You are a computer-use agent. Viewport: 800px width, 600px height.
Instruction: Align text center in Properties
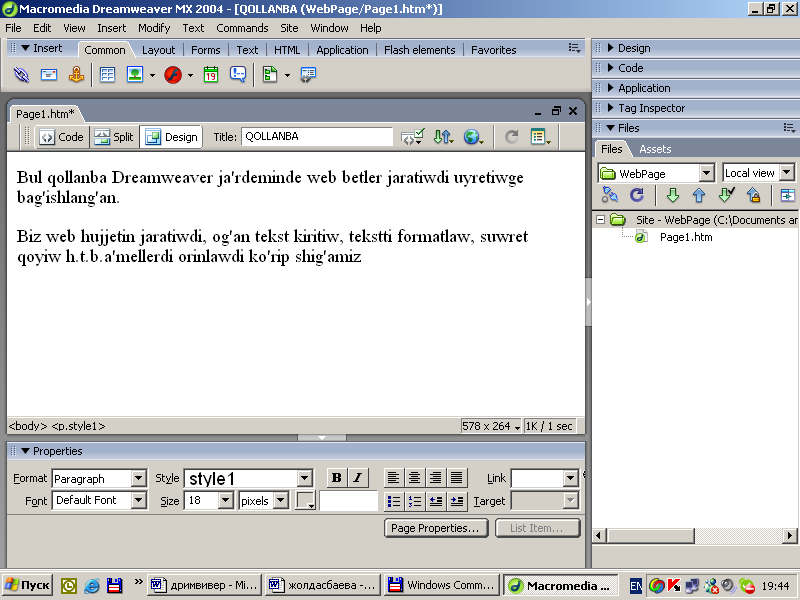[x=414, y=478]
